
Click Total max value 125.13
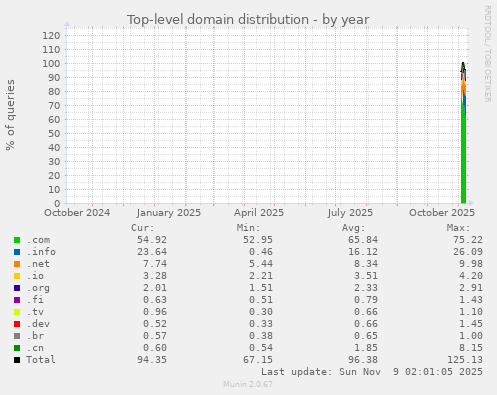[465, 360]
